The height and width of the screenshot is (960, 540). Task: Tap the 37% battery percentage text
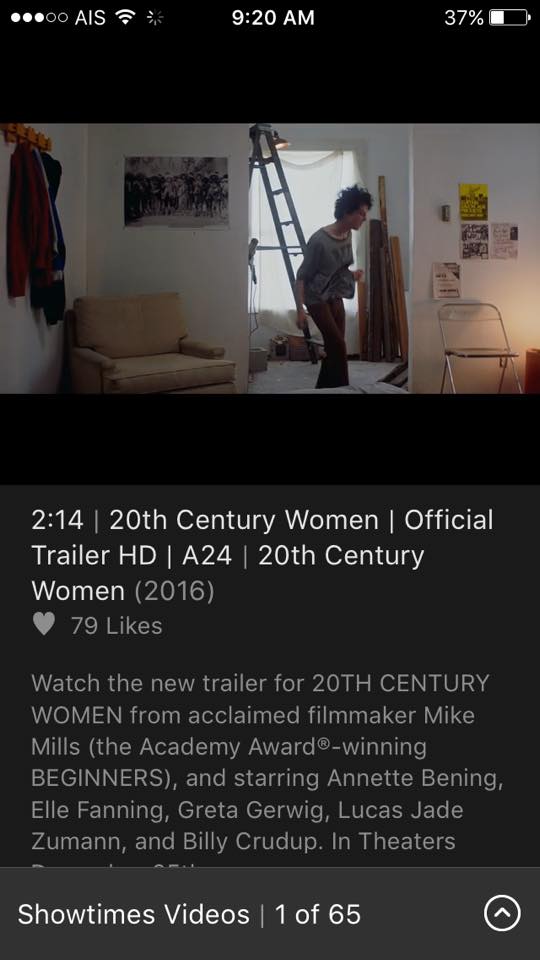coord(463,18)
